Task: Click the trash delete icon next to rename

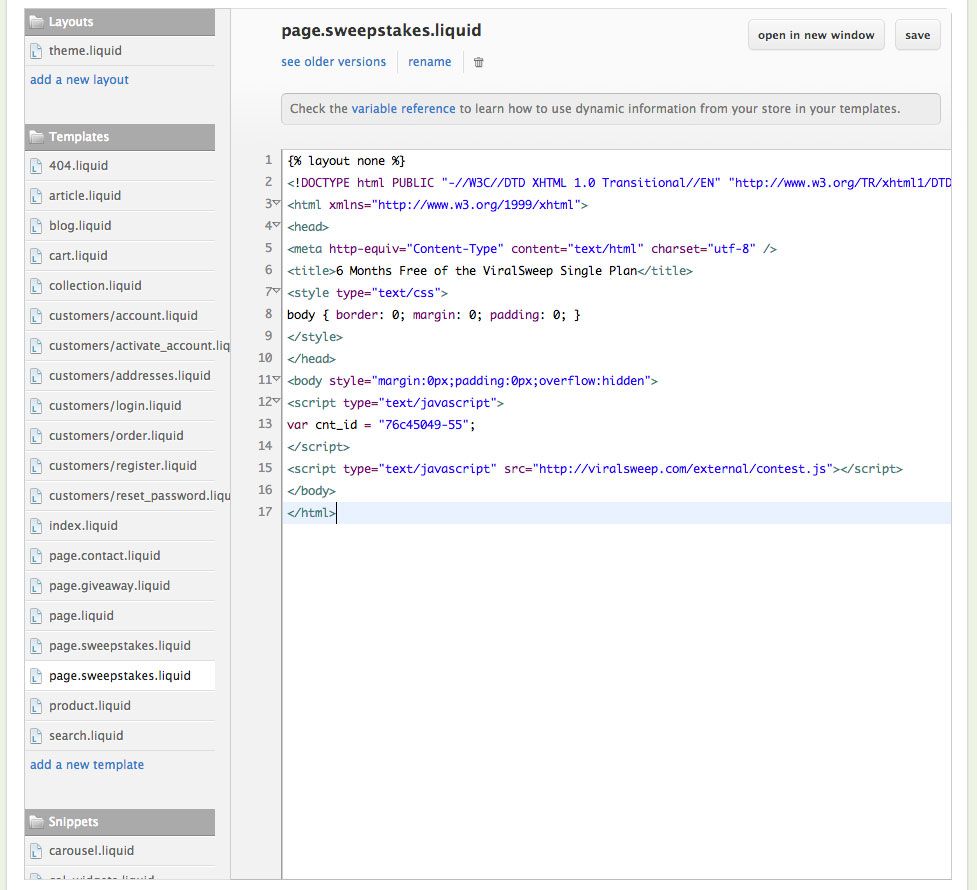Action: 479,62
